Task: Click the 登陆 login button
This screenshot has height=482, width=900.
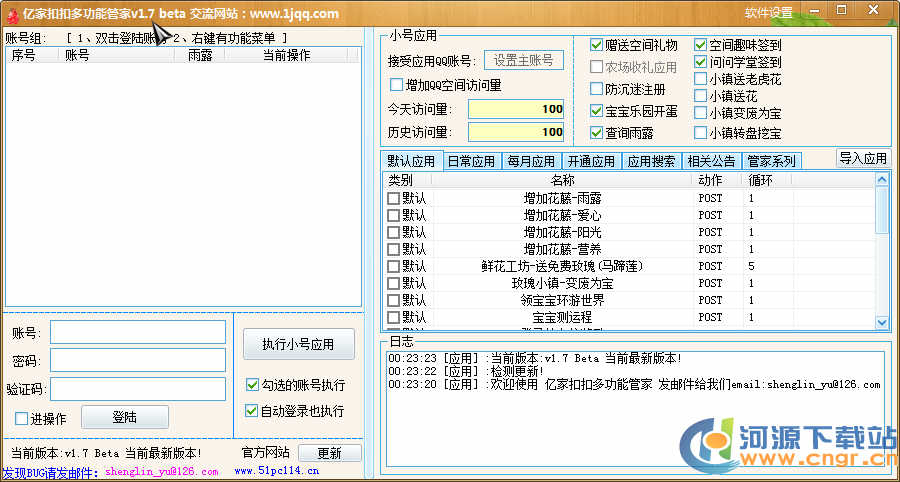Action: click(x=125, y=417)
